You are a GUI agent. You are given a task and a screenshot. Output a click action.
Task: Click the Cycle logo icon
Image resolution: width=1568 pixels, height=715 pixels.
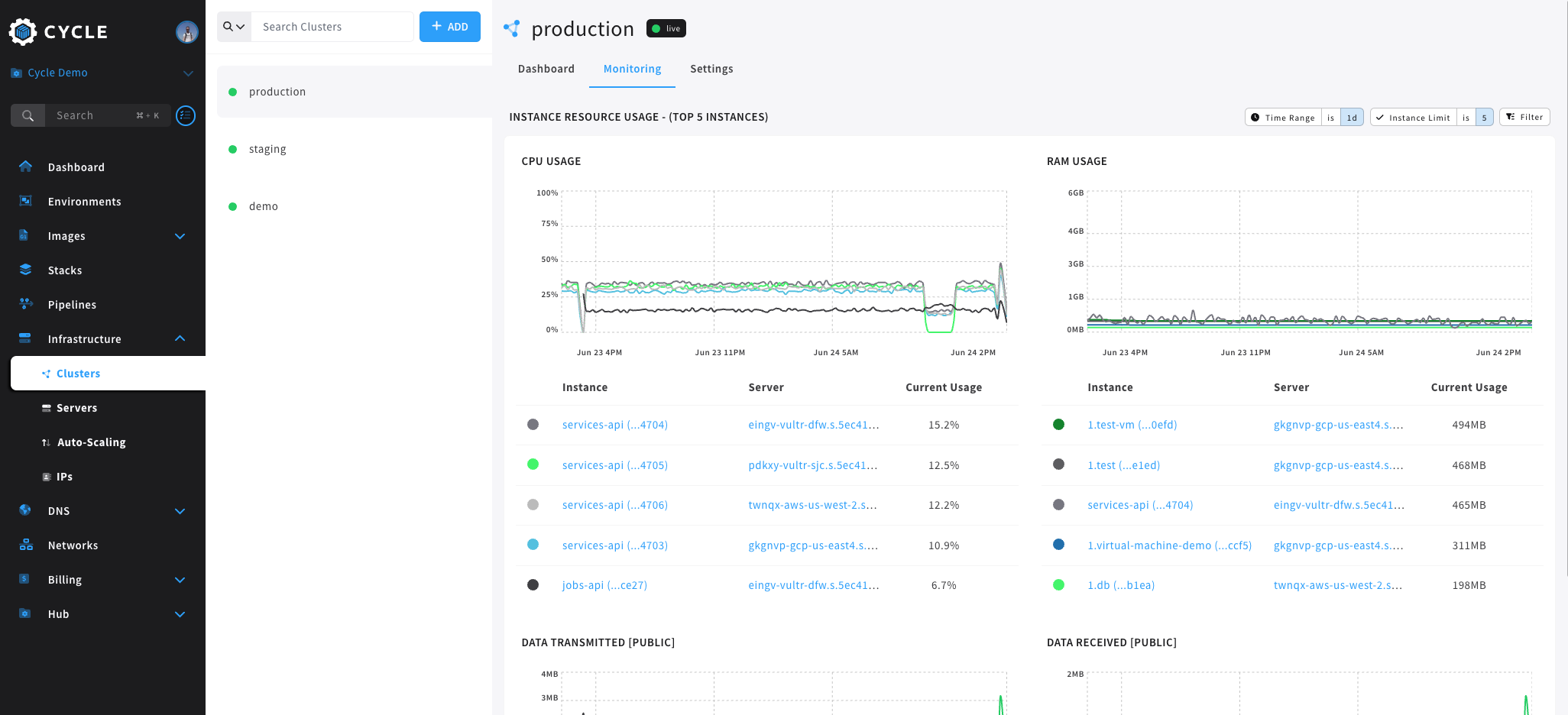click(x=23, y=31)
